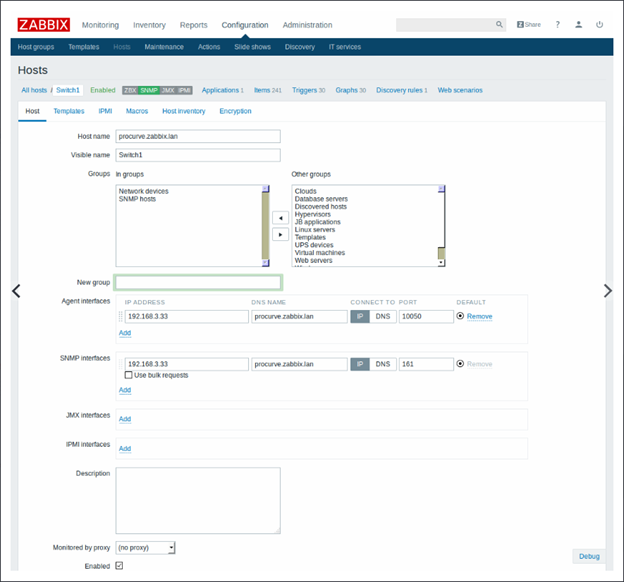This screenshot has width=624, height=582.
Task: Click the Host name field
Action: [198, 136]
